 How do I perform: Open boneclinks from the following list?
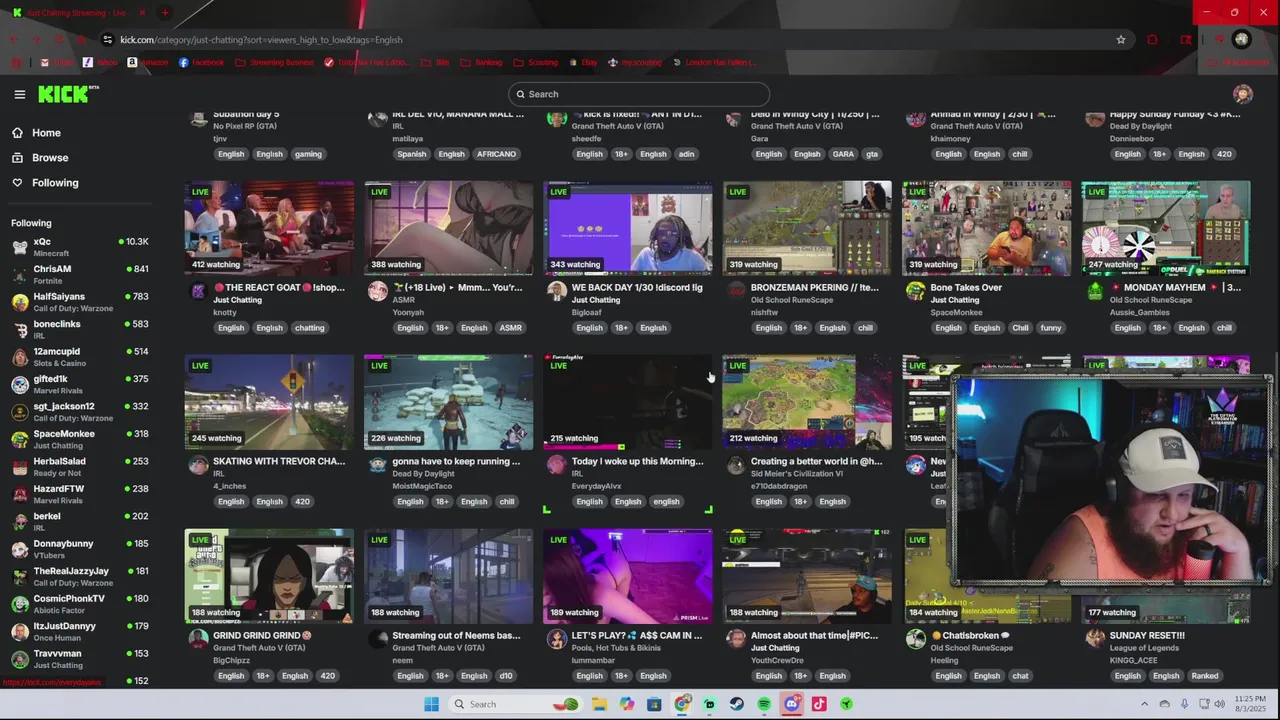80,329
